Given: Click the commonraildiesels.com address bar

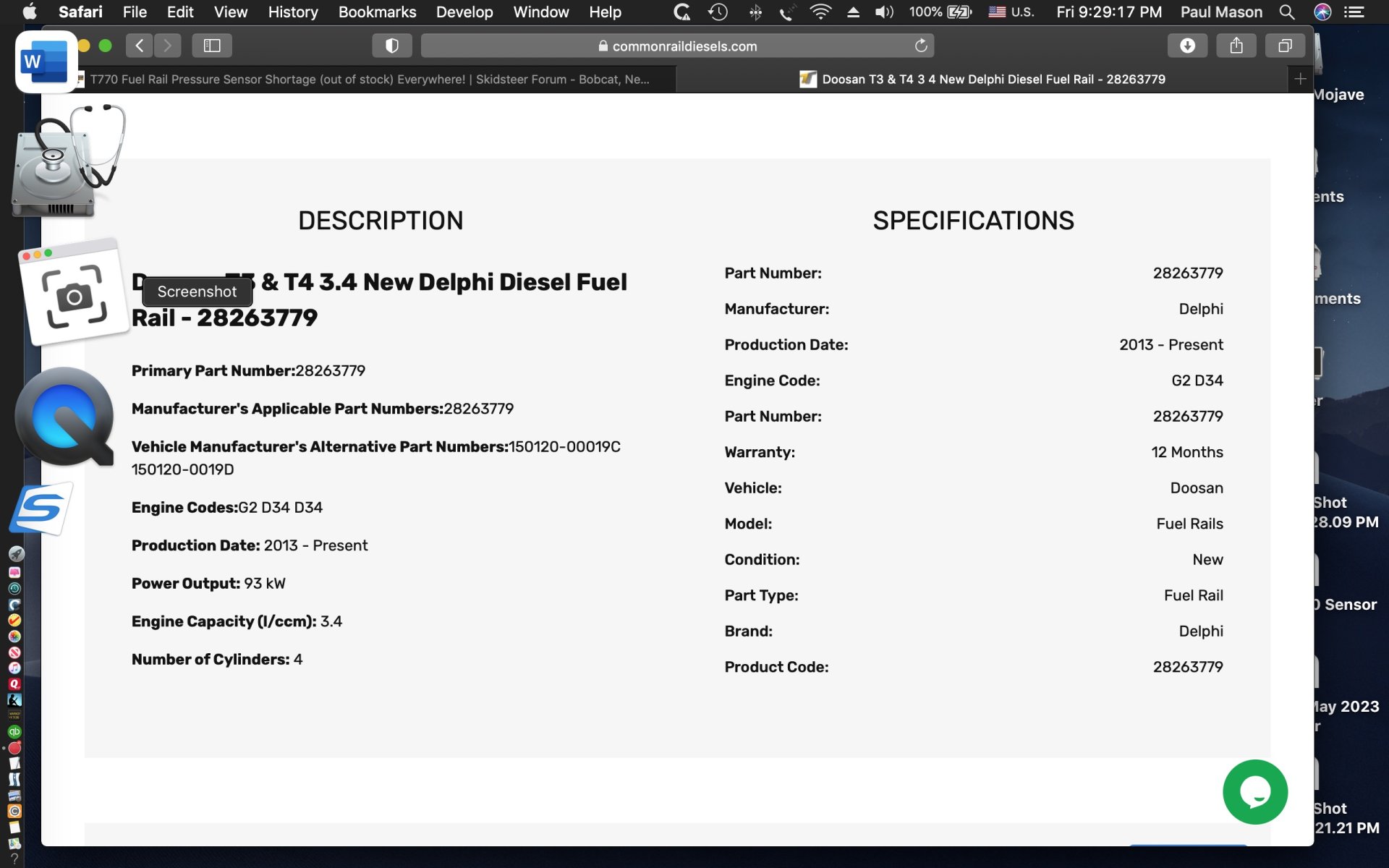Looking at the screenshot, I should [x=677, y=46].
